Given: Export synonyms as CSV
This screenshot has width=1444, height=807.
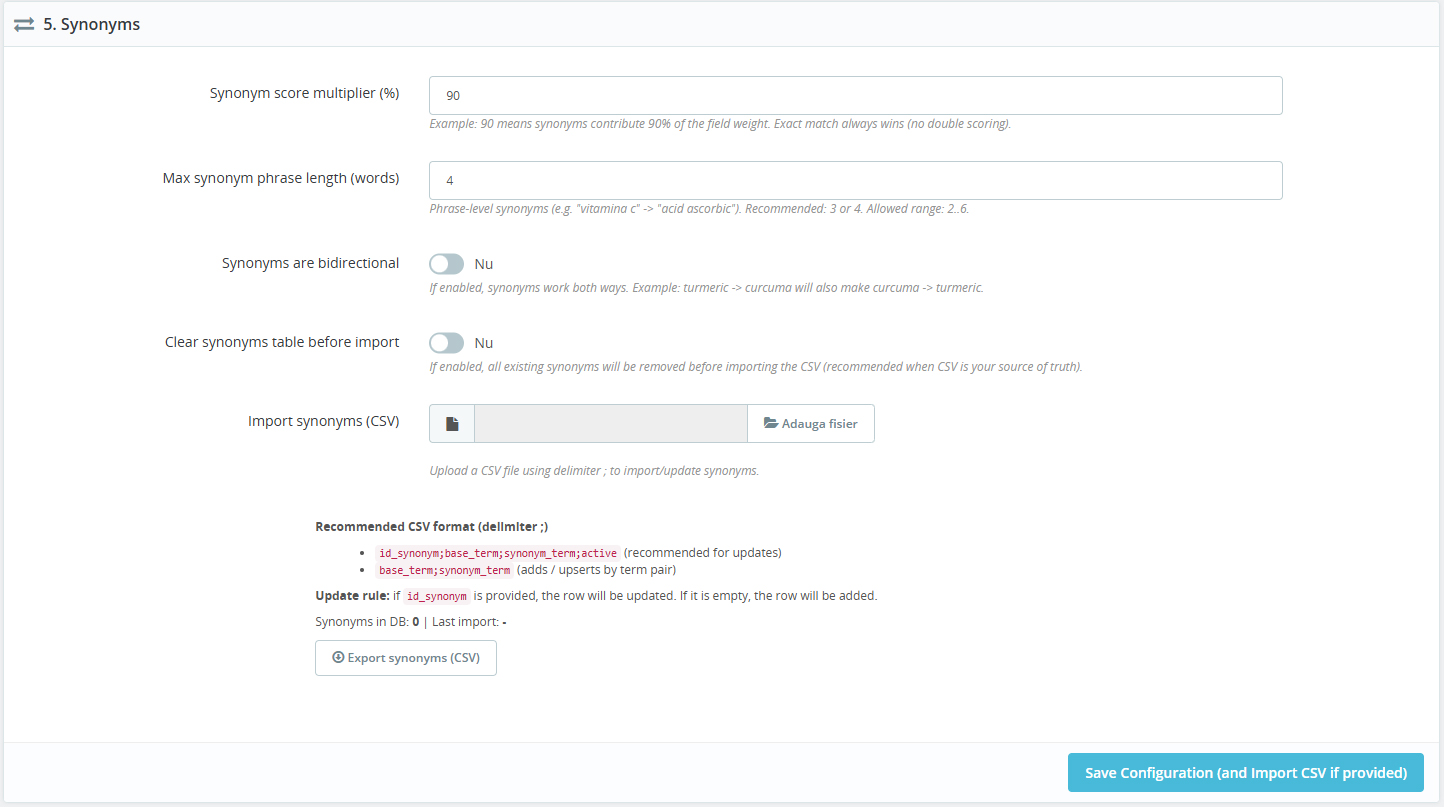Looking at the screenshot, I should (406, 658).
